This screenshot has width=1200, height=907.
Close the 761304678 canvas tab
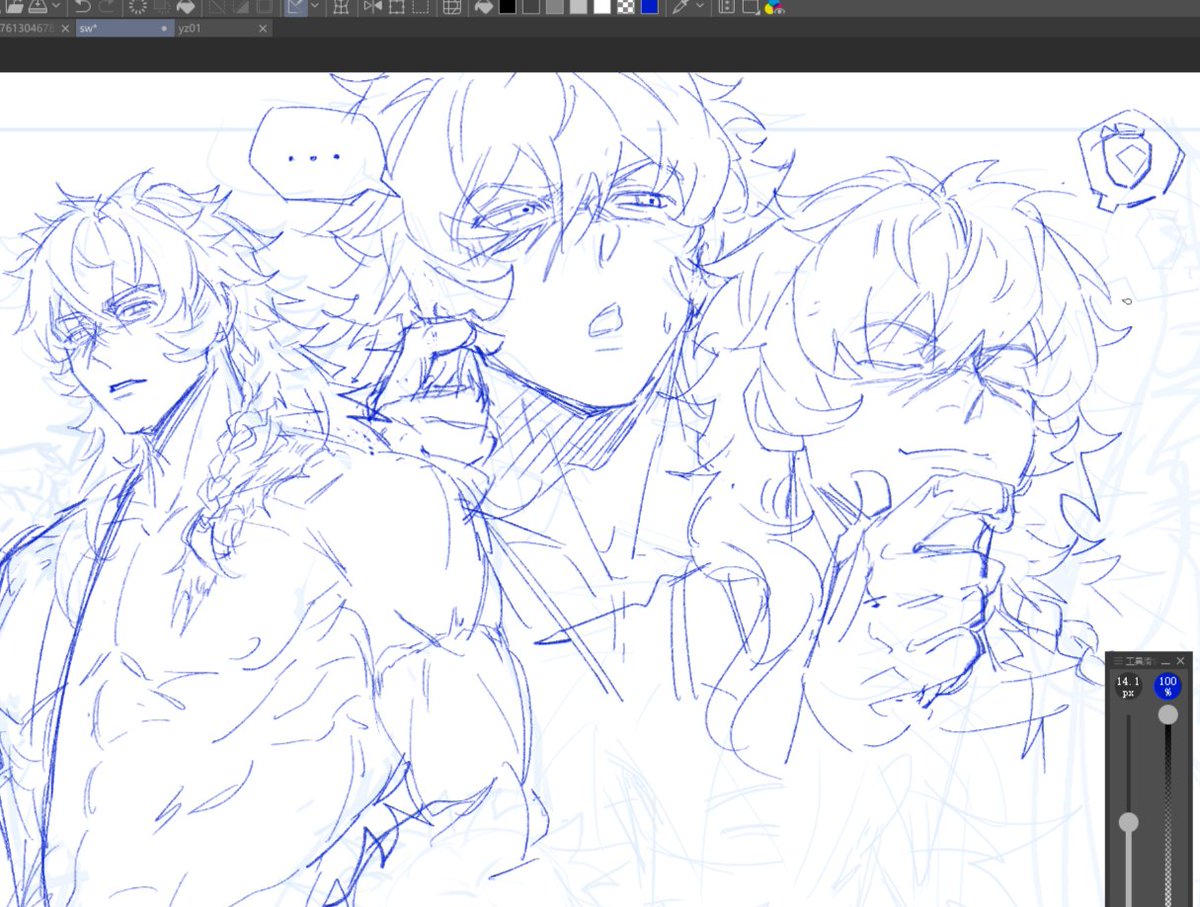pos(65,29)
